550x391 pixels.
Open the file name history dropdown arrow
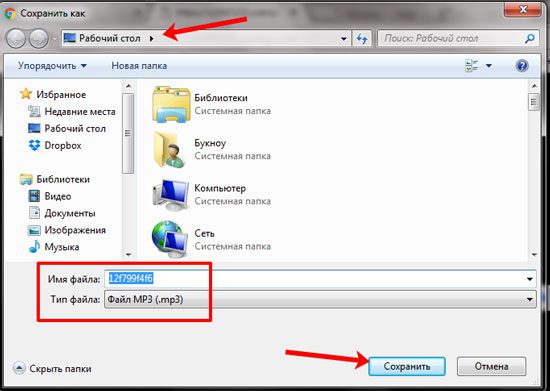[x=530, y=279]
